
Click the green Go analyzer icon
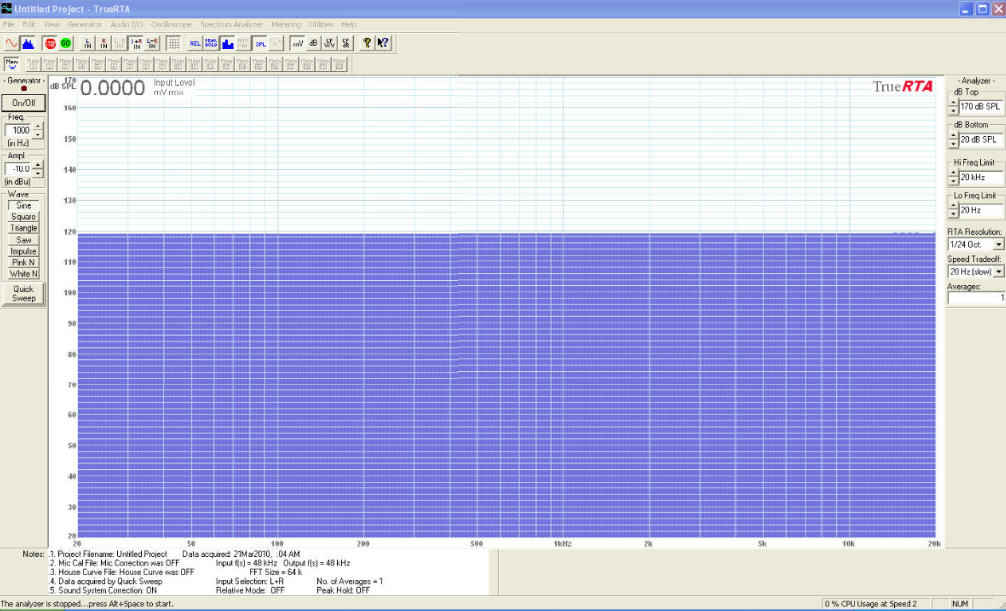[65, 44]
